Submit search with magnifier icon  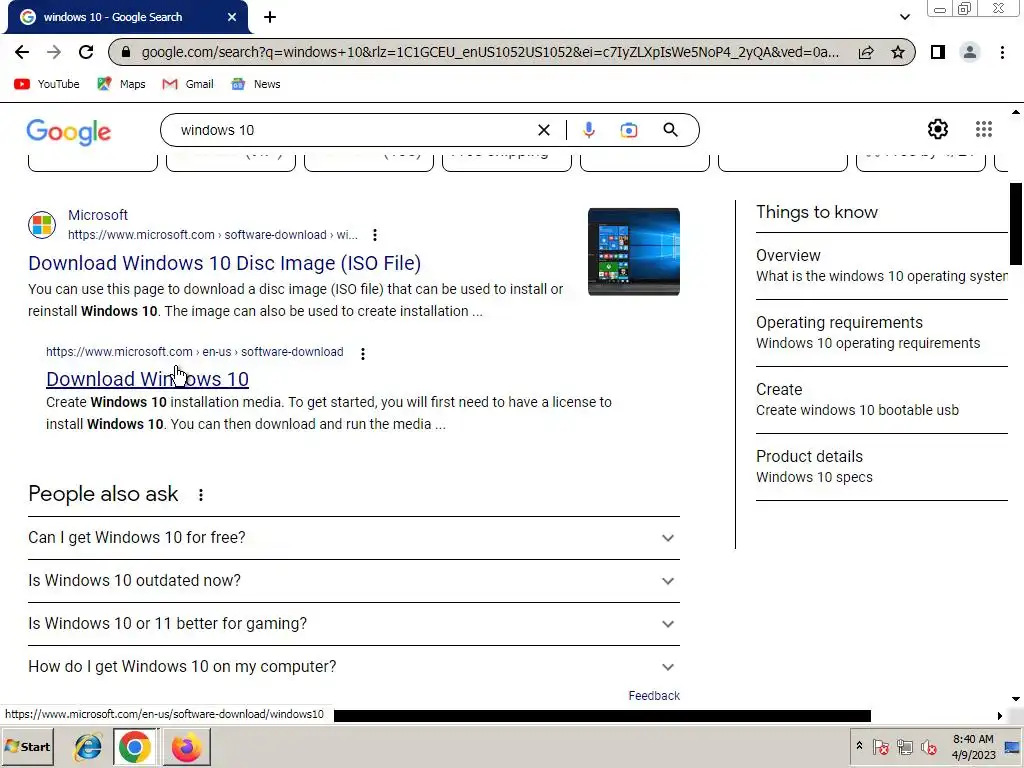(x=670, y=130)
